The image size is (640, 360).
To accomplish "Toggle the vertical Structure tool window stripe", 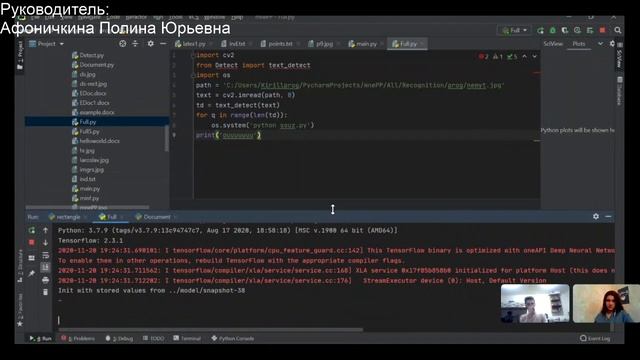I will pyautogui.click(x=20, y=265).
